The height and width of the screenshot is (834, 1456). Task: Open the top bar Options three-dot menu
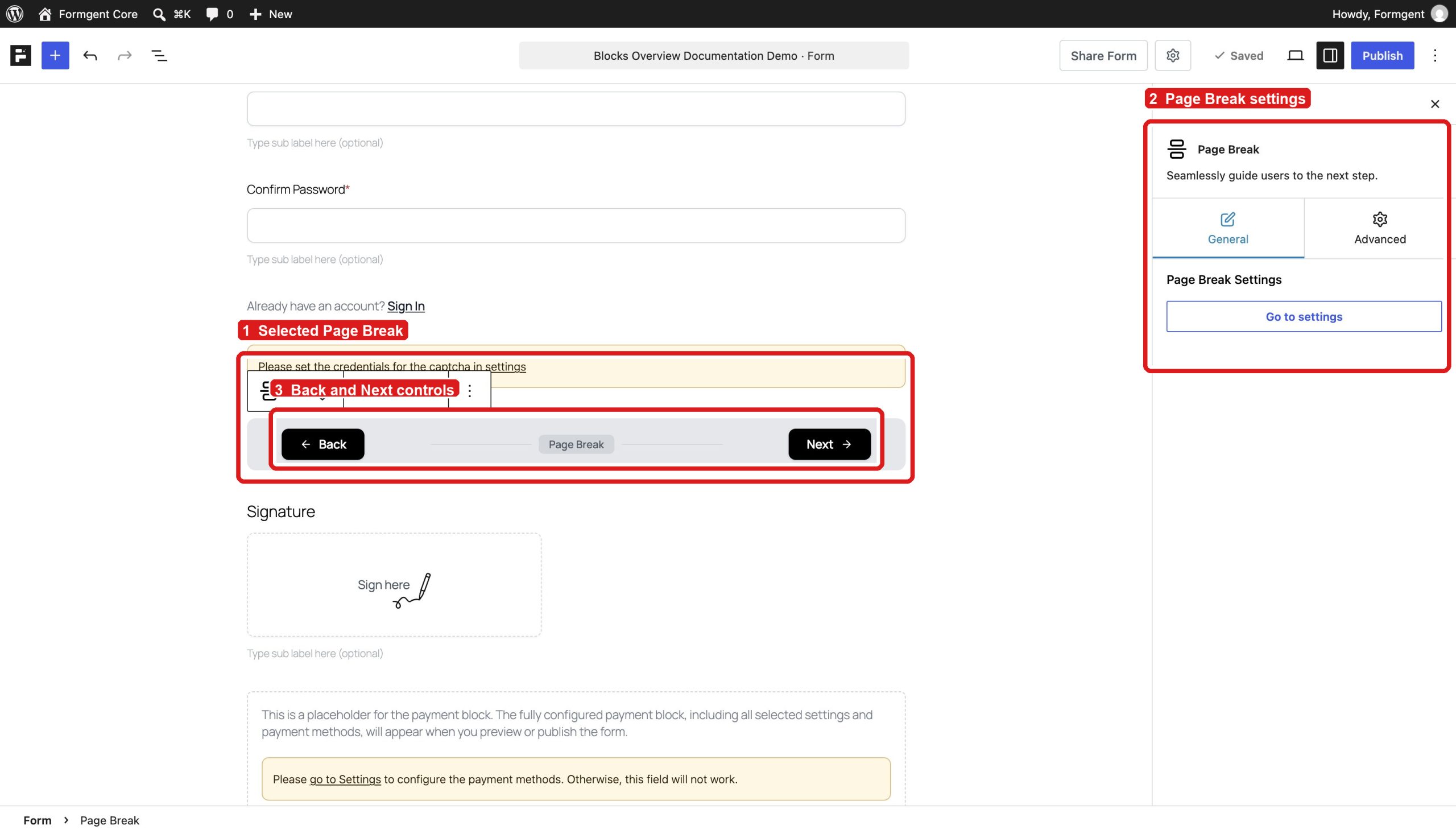(1435, 56)
